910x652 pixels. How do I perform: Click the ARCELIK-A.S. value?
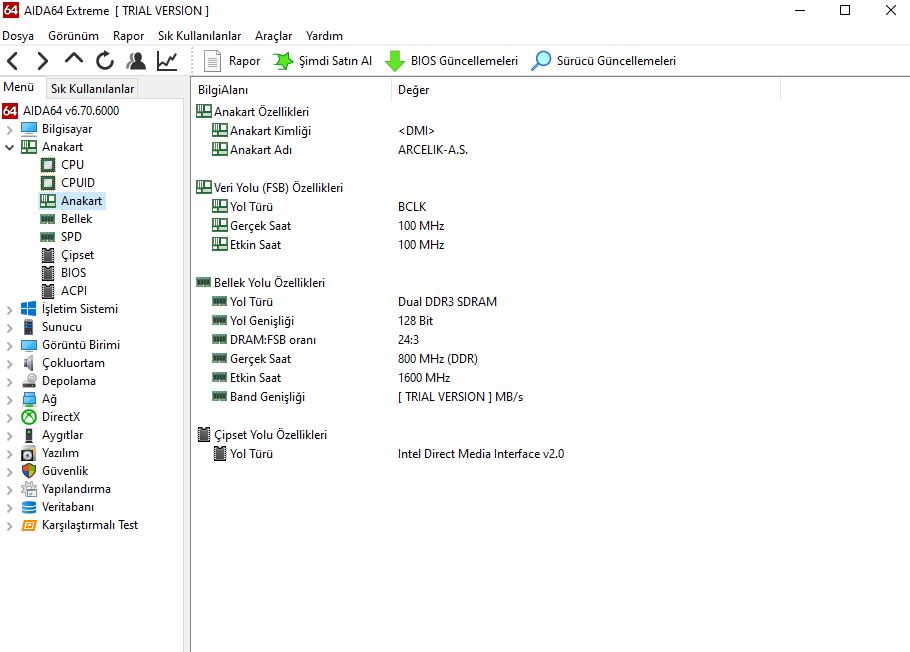(433, 150)
